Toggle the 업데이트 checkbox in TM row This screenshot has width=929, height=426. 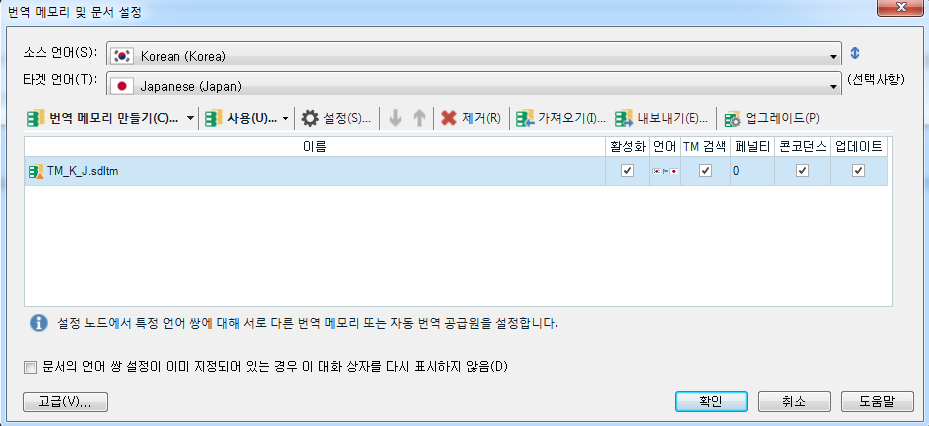coord(858,171)
